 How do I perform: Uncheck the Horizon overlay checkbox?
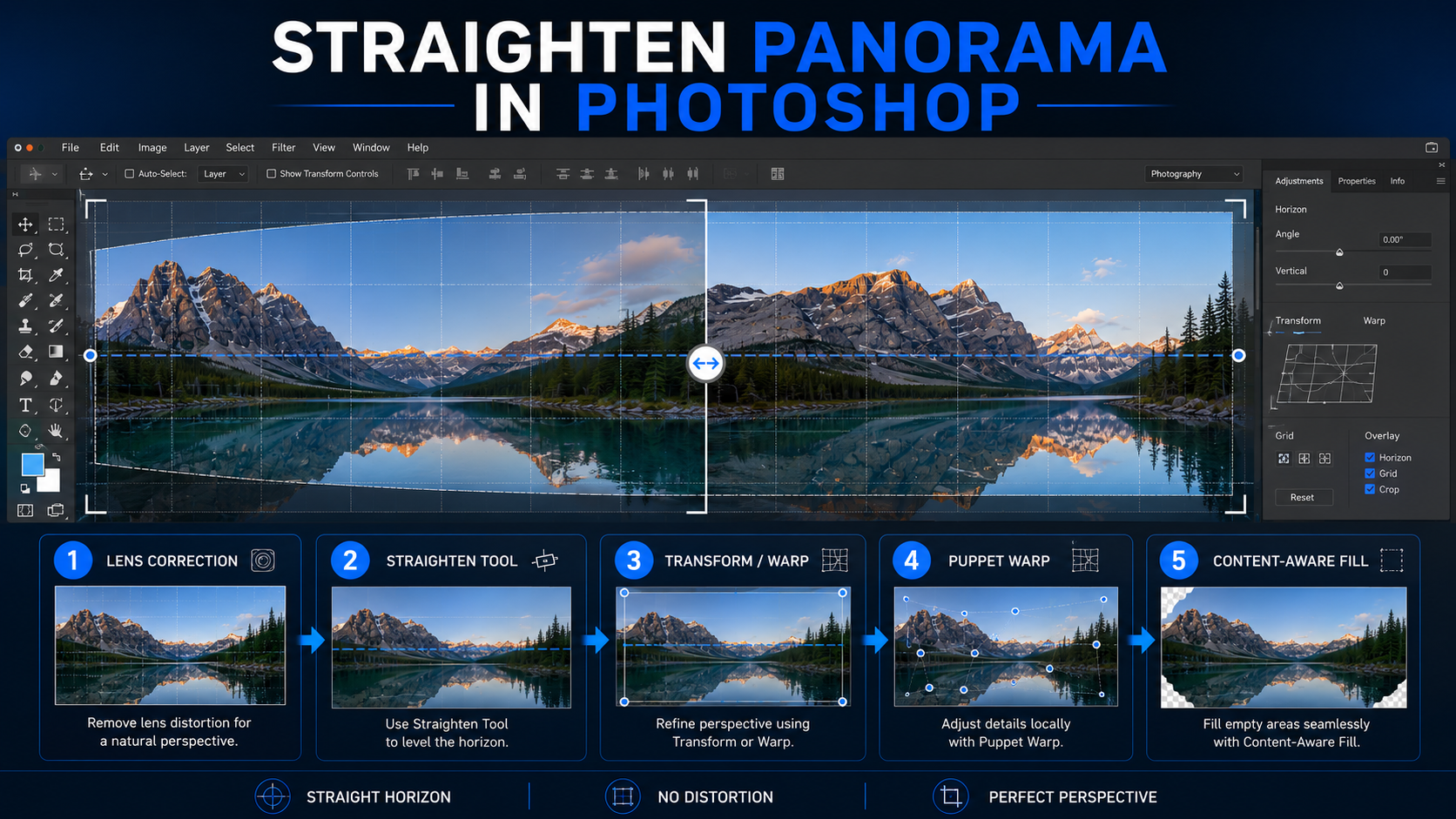point(1370,458)
